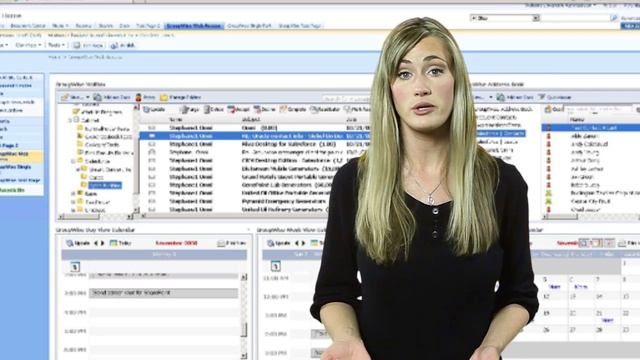Open Manage Folders in mailbox toolbar

(x=180, y=97)
